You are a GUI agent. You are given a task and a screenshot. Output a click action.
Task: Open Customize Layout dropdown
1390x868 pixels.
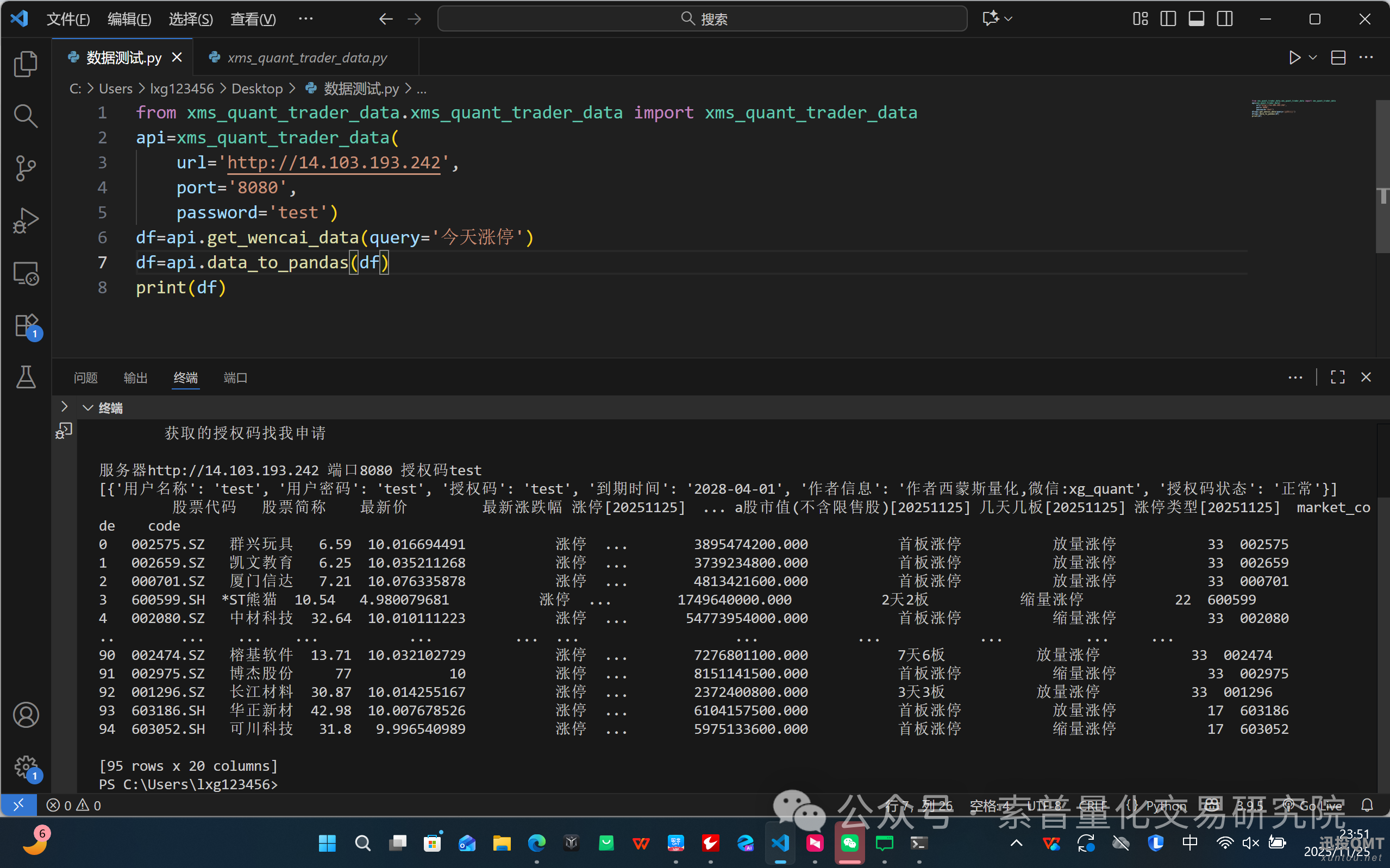[x=1139, y=18]
